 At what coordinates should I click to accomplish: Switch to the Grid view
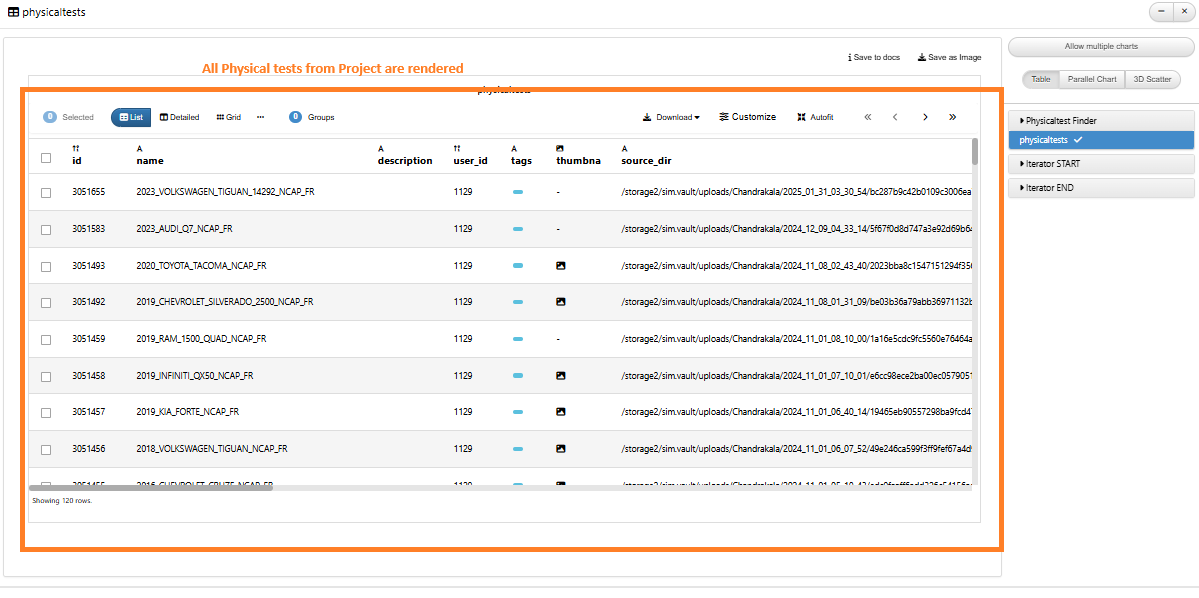(228, 117)
